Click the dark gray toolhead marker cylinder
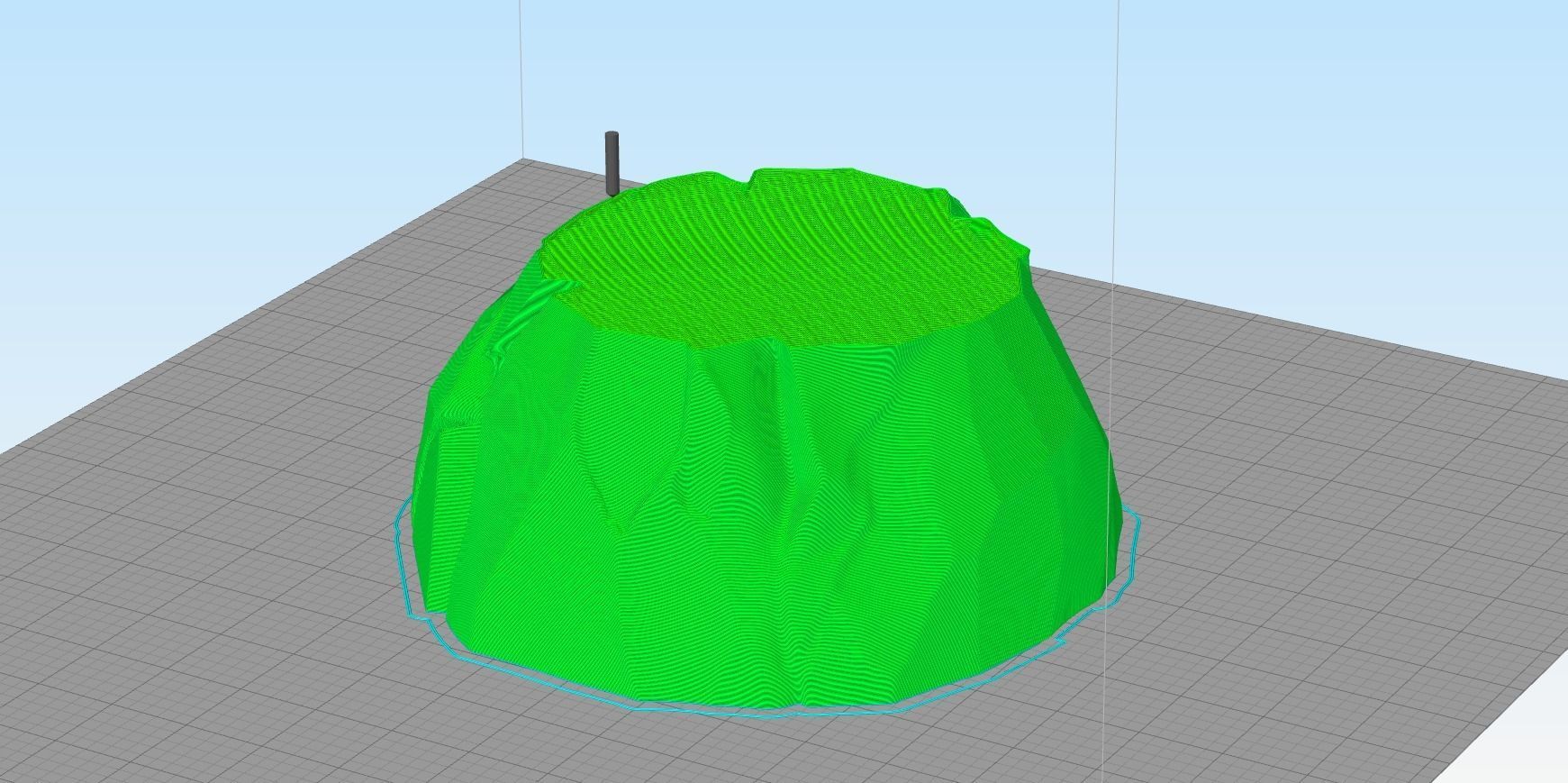1568x783 pixels. pyautogui.click(x=612, y=164)
